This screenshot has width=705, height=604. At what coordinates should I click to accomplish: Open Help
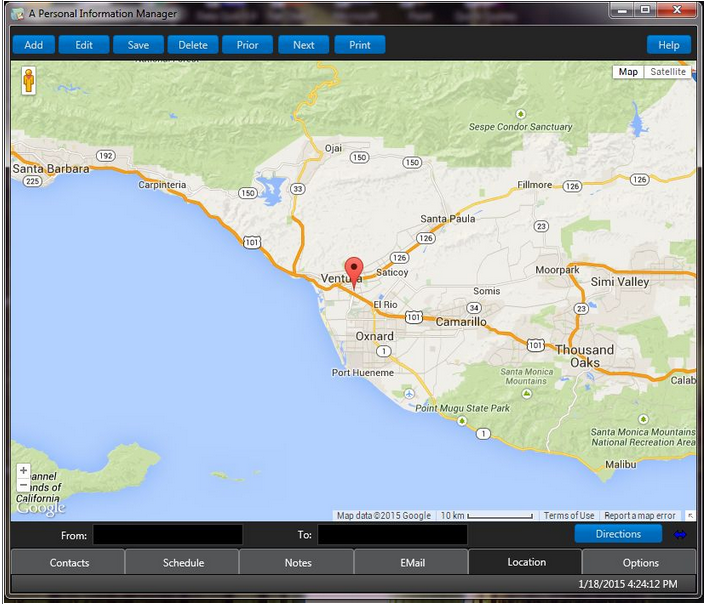pyautogui.click(x=669, y=45)
